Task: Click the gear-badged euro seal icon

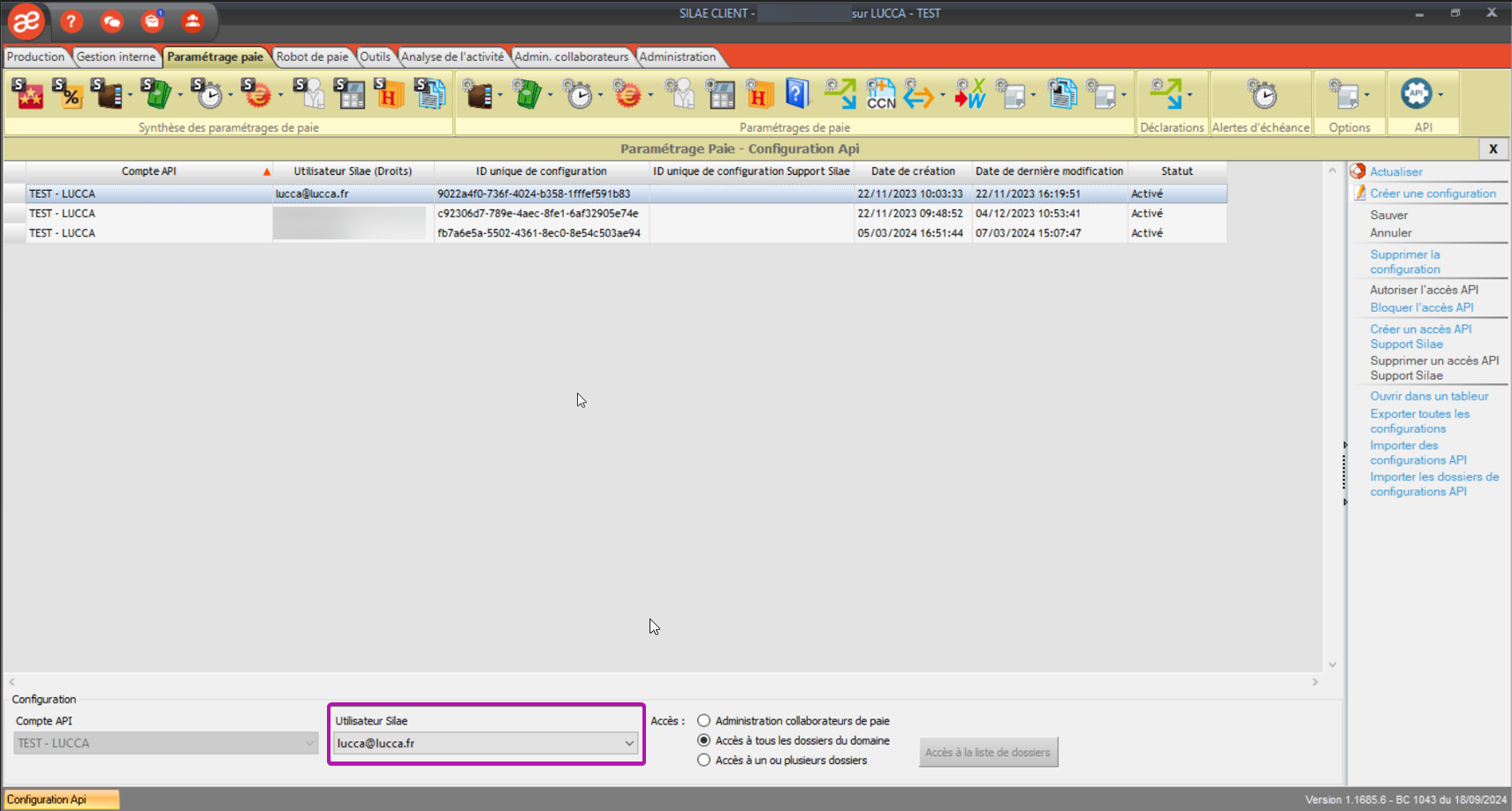Action: click(627, 94)
